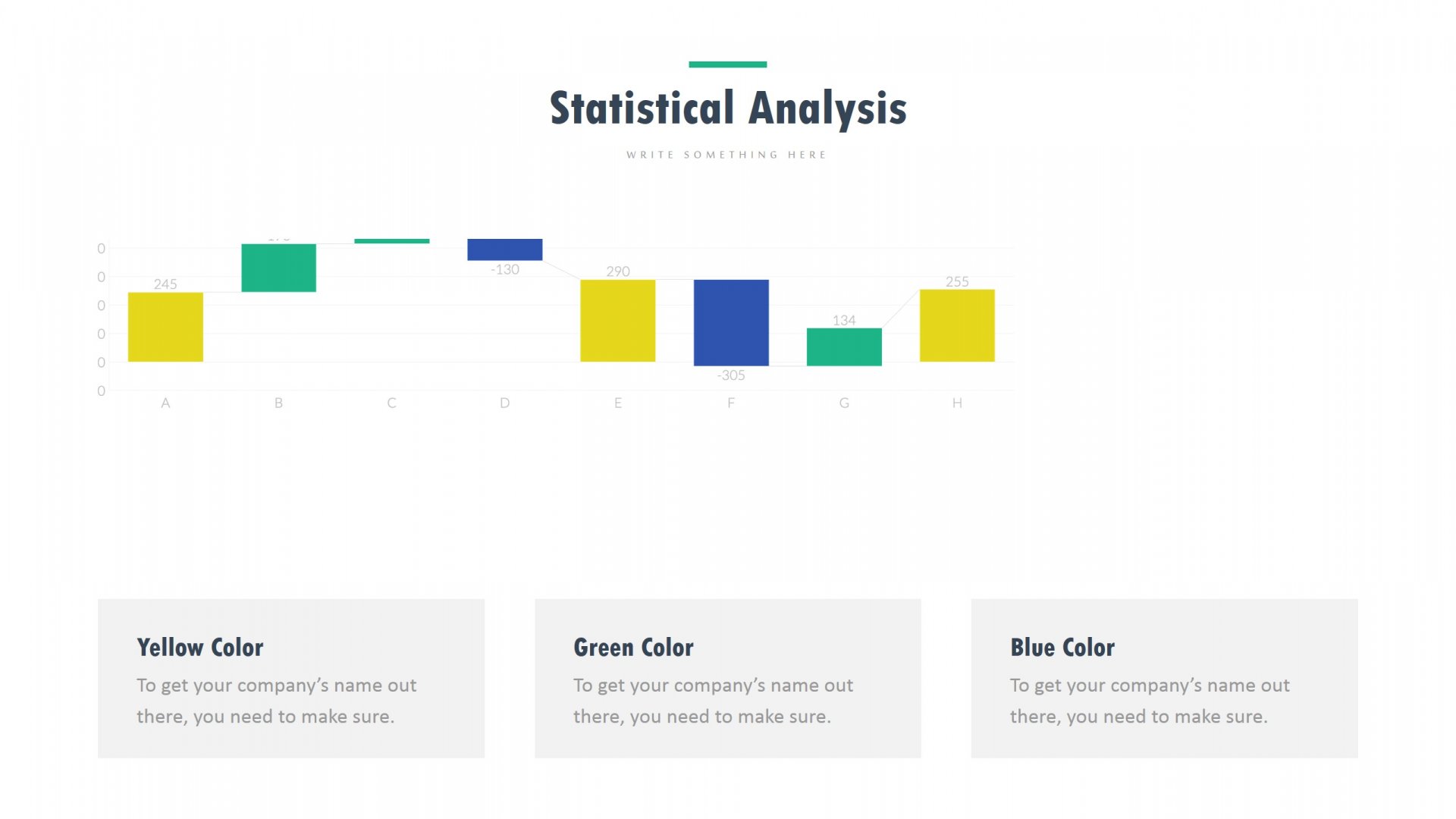Image resolution: width=1456 pixels, height=819 pixels.
Task: Click the Blue Color heading
Action: point(1062,648)
